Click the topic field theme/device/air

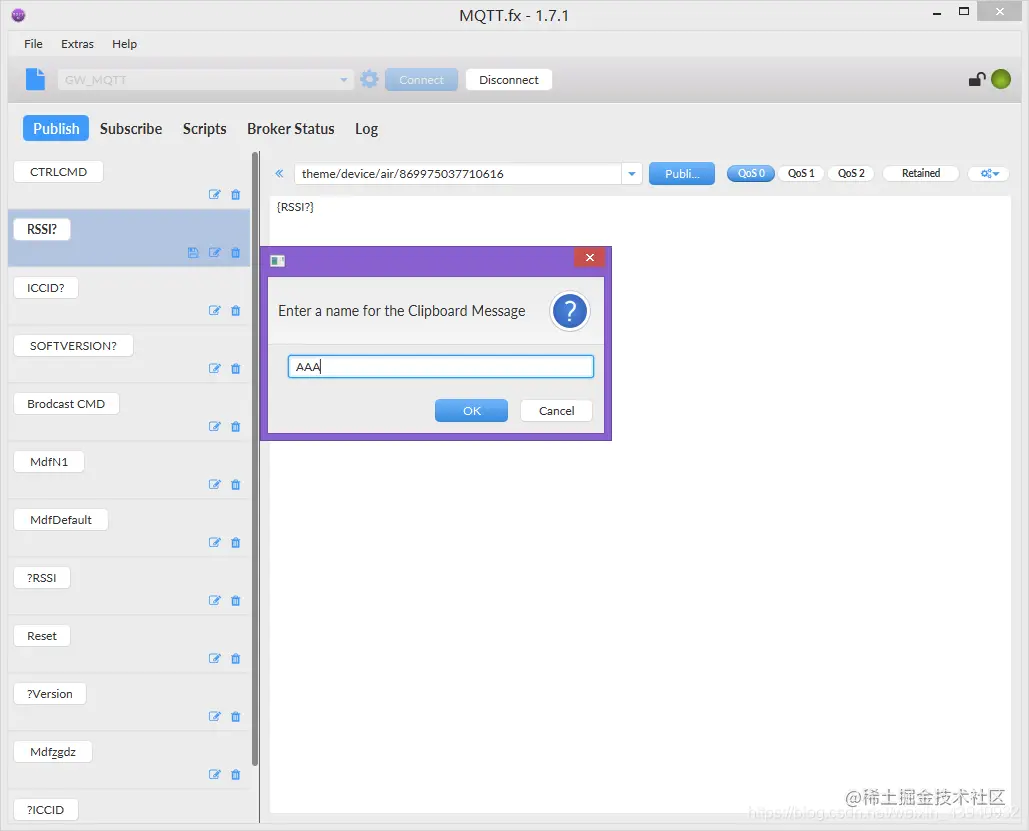(458, 174)
